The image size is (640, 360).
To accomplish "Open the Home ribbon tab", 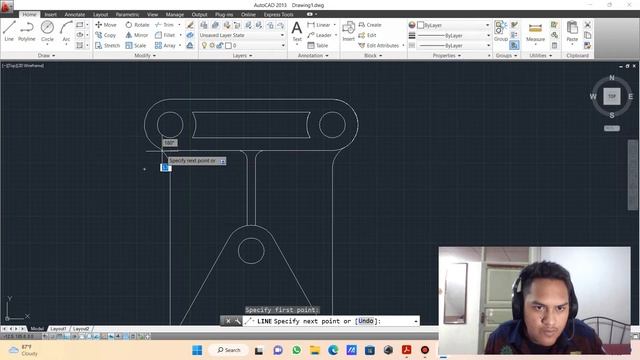I will coord(29,14).
